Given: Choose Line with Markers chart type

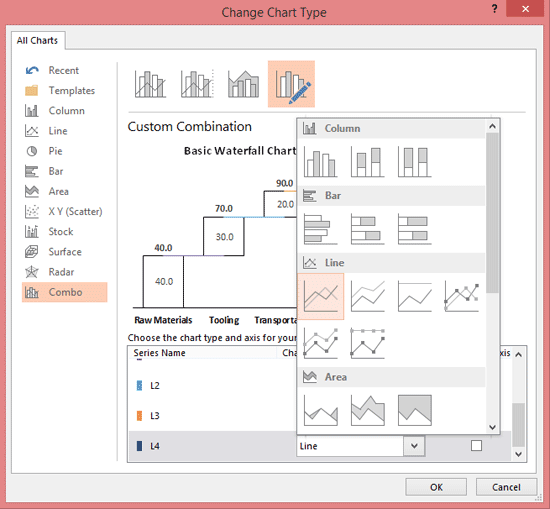Looking at the screenshot, I should (x=462, y=296).
